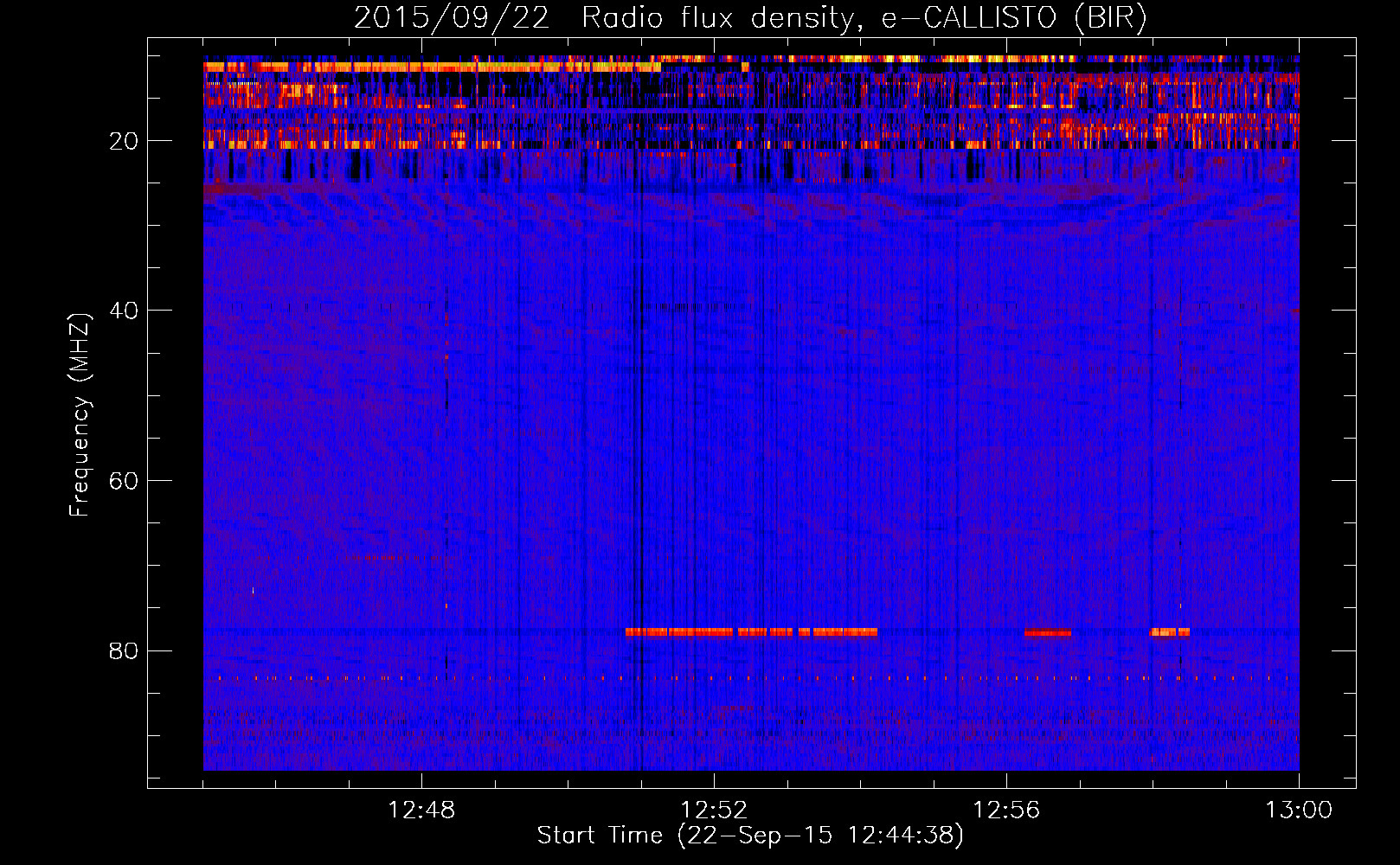The height and width of the screenshot is (865, 1400).
Task: Click the '12:48' time tick label
Action: coord(421,811)
